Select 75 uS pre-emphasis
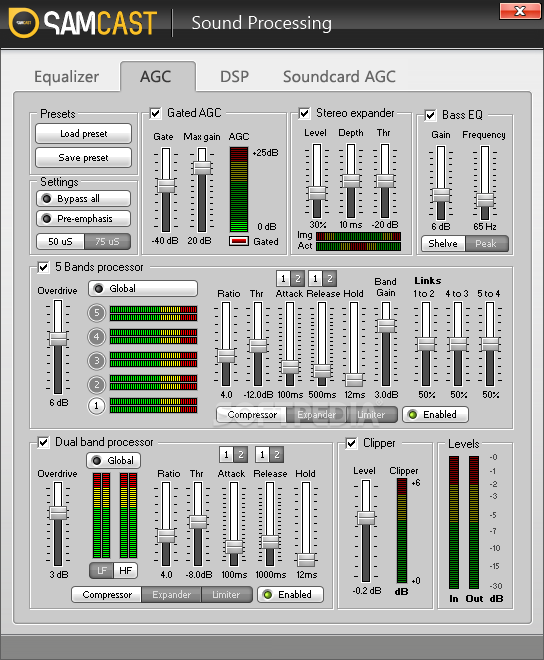The height and width of the screenshot is (660, 544). click(x=107, y=242)
